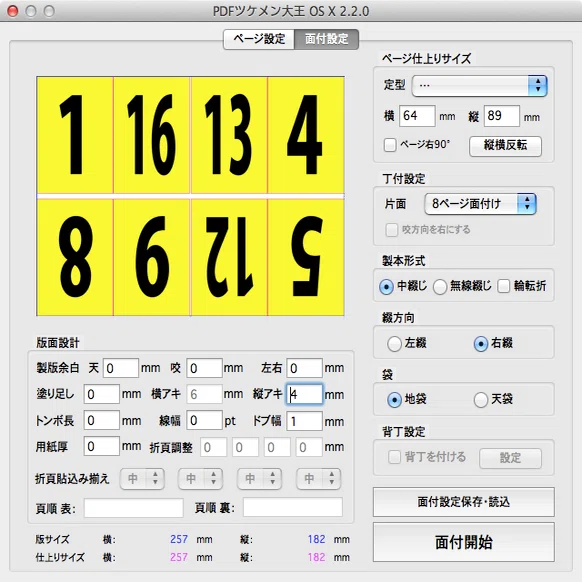Viewport: 582px width, 582px height.
Task: Click the 面付設定保存・読込 button
Action: (464, 502)
